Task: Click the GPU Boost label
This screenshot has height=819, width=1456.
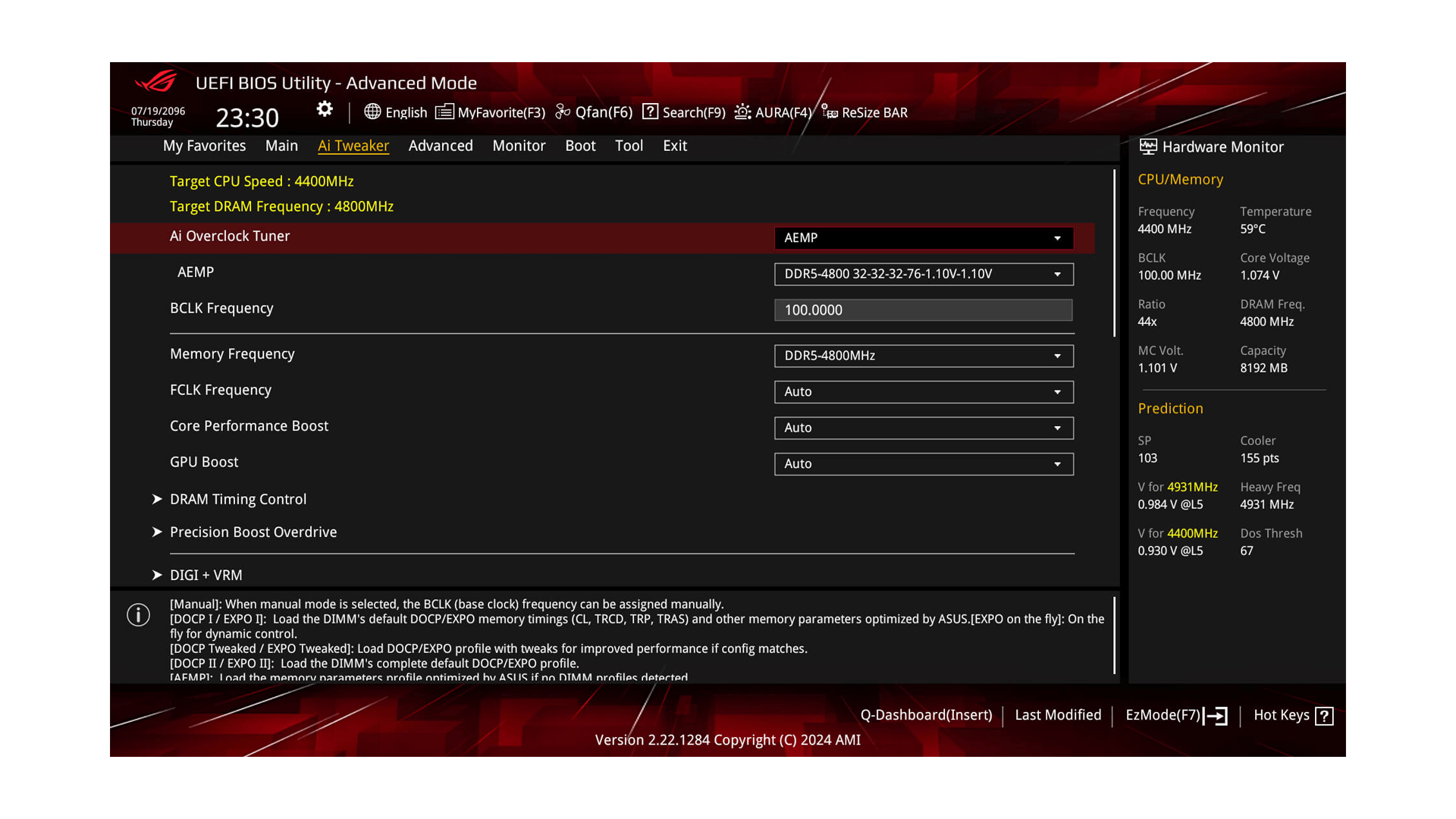Action: tap(204, 462)
